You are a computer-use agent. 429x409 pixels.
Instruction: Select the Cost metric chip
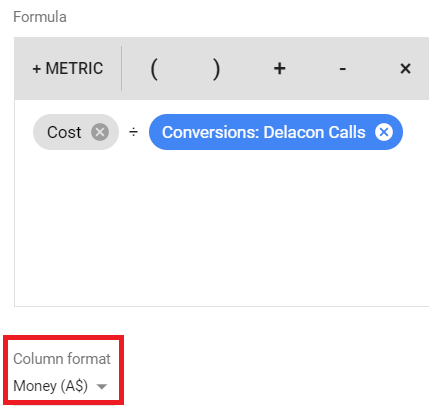[x=64, y=132]
